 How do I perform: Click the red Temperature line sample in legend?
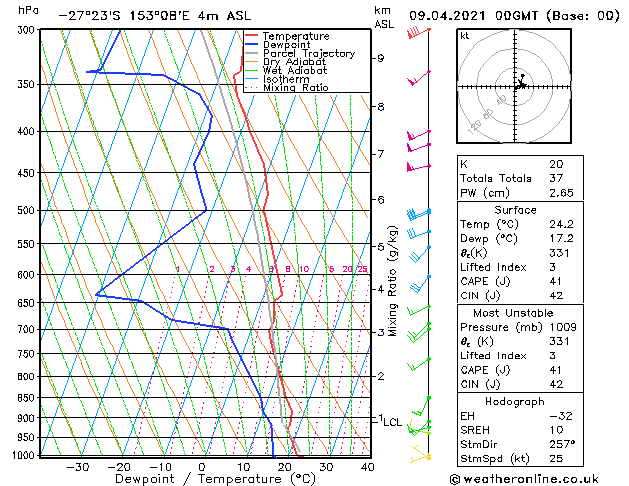(x=252, y=36)
